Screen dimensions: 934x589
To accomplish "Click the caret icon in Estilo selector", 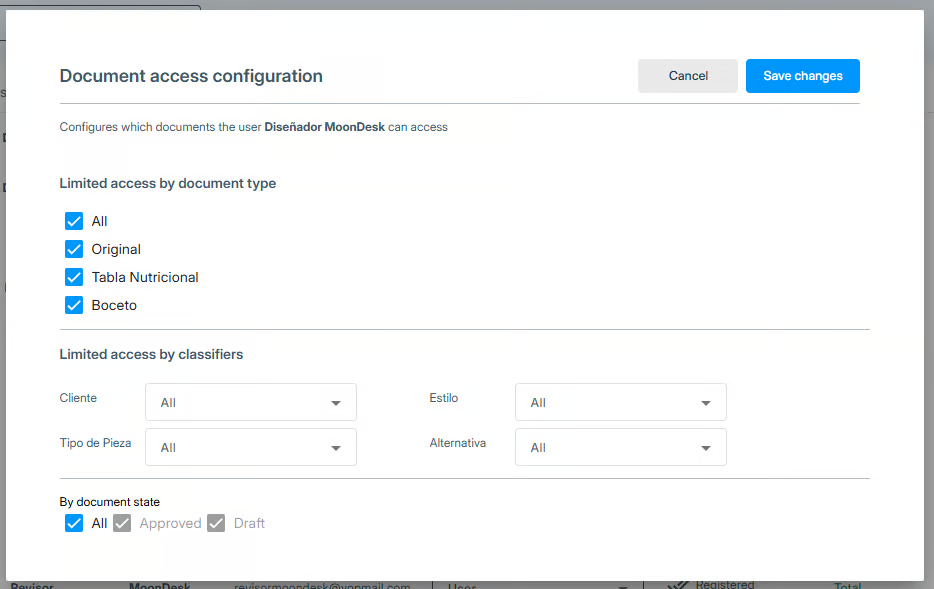I will tap(706, 403).
